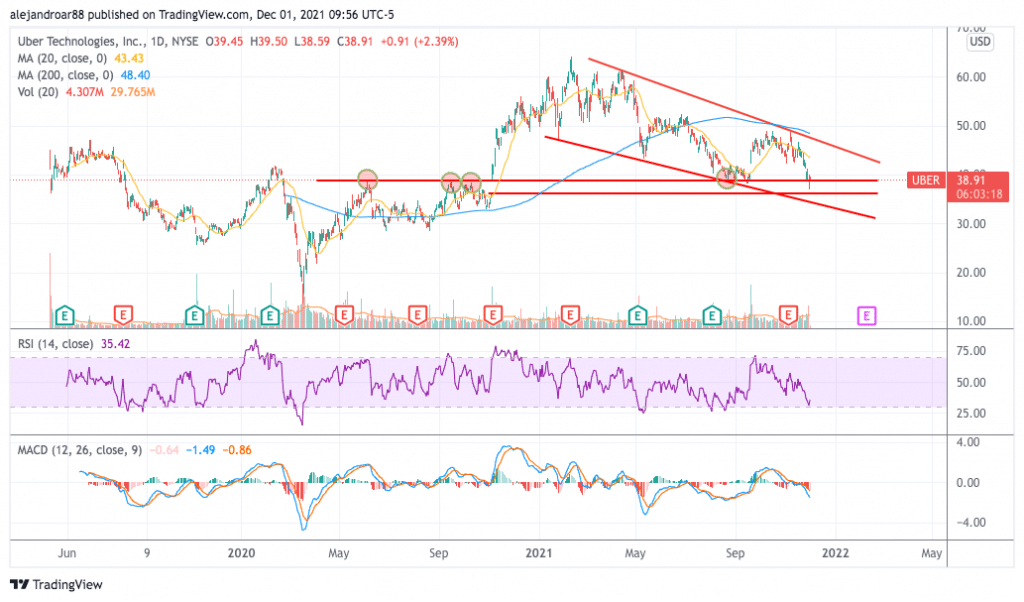The image size is (1024, 602).
Task: Select the MACD (12, 26, close, 9) label
Action: click(x=80, y=450)
